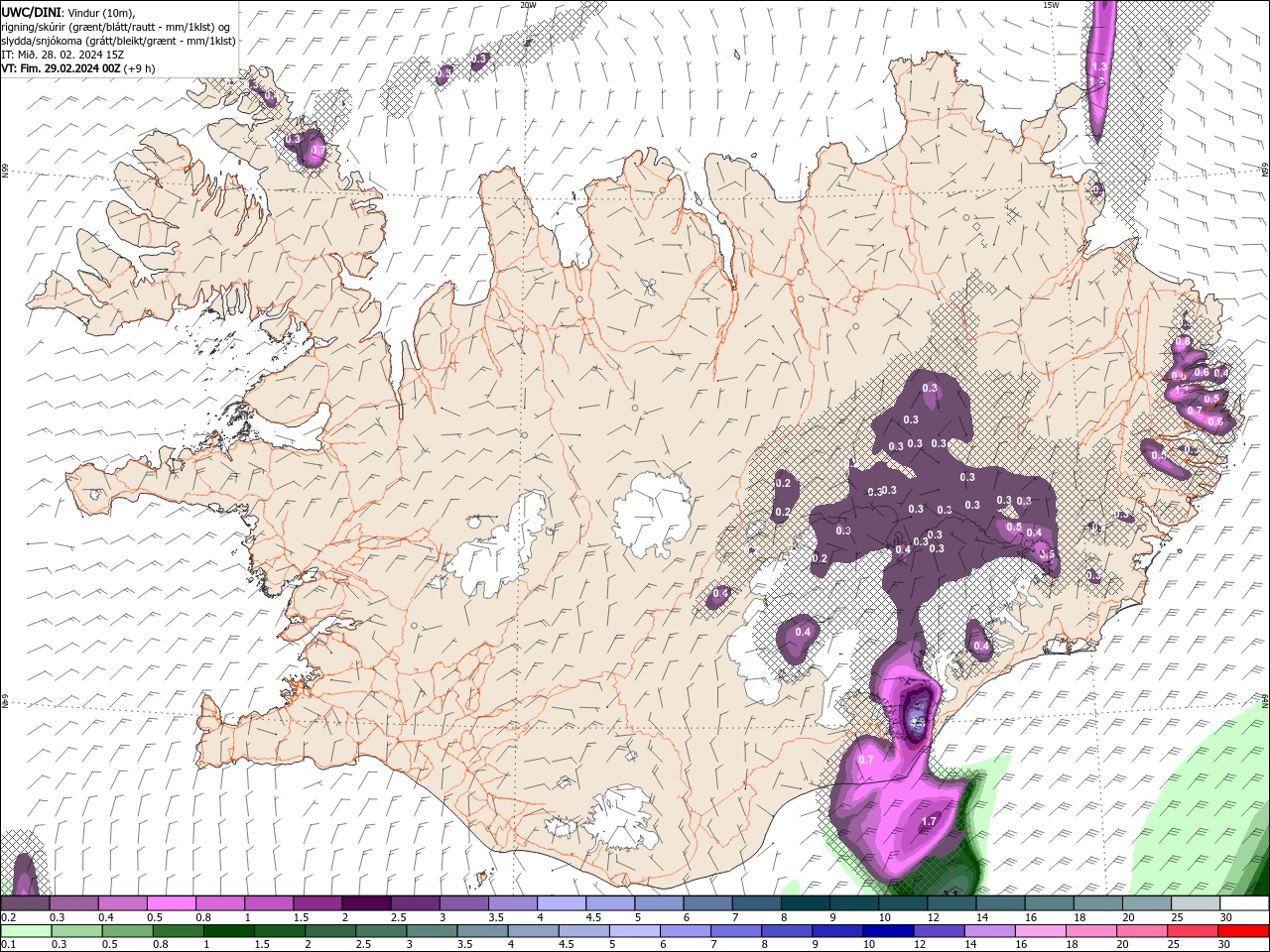
Task: Click the '15W' longitude label
Action: click(x=1051, y=5)
